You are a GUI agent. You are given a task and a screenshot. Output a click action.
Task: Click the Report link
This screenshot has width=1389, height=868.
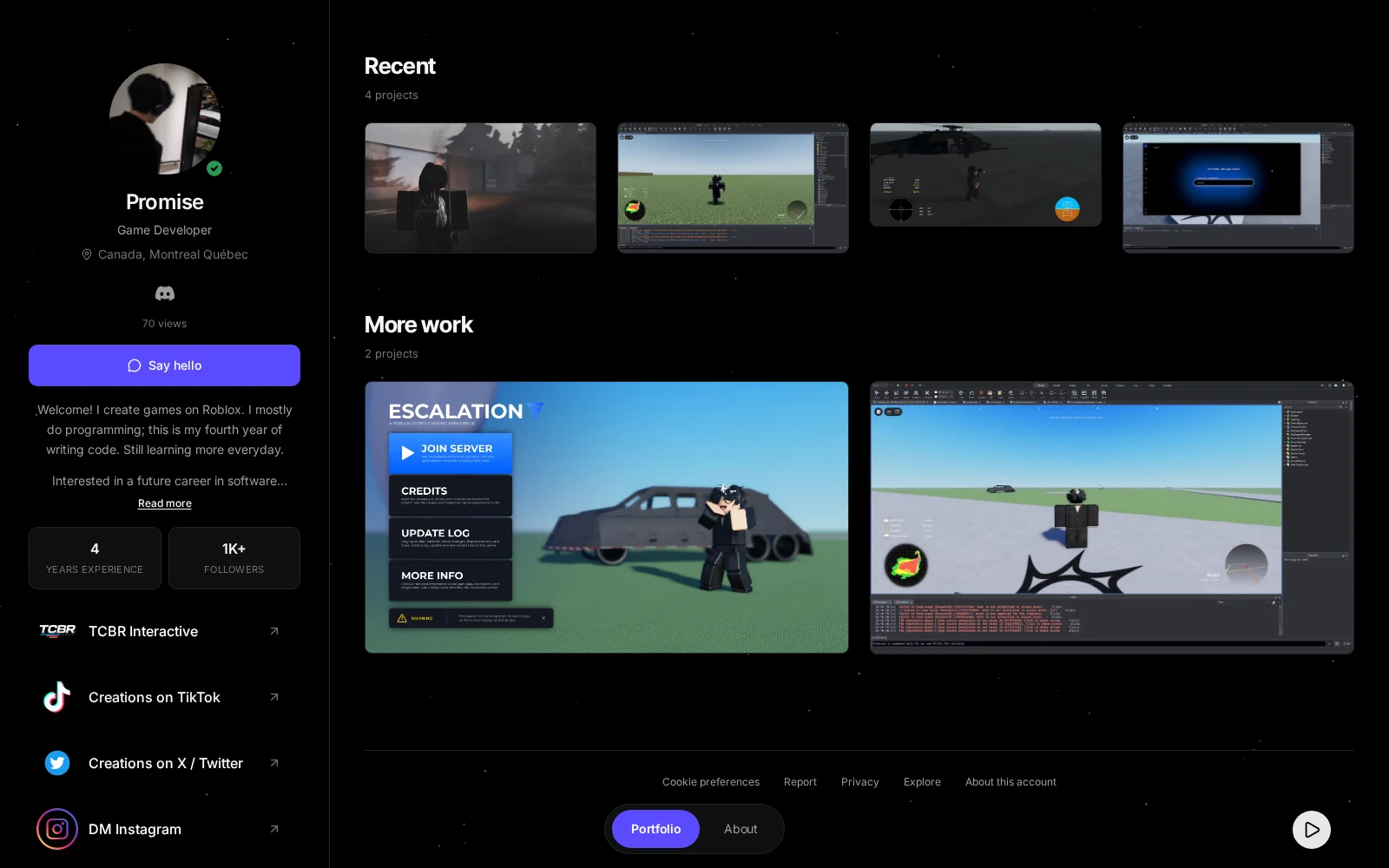click(800, 782)
